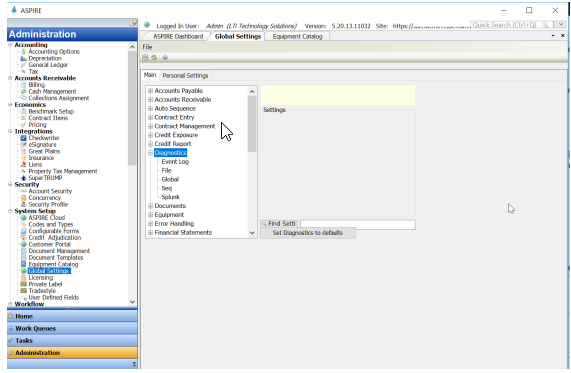Switch to the ASPIRE Dashboard tab
571x373 pixels.
pyautogui.click(x=178, y=36)
